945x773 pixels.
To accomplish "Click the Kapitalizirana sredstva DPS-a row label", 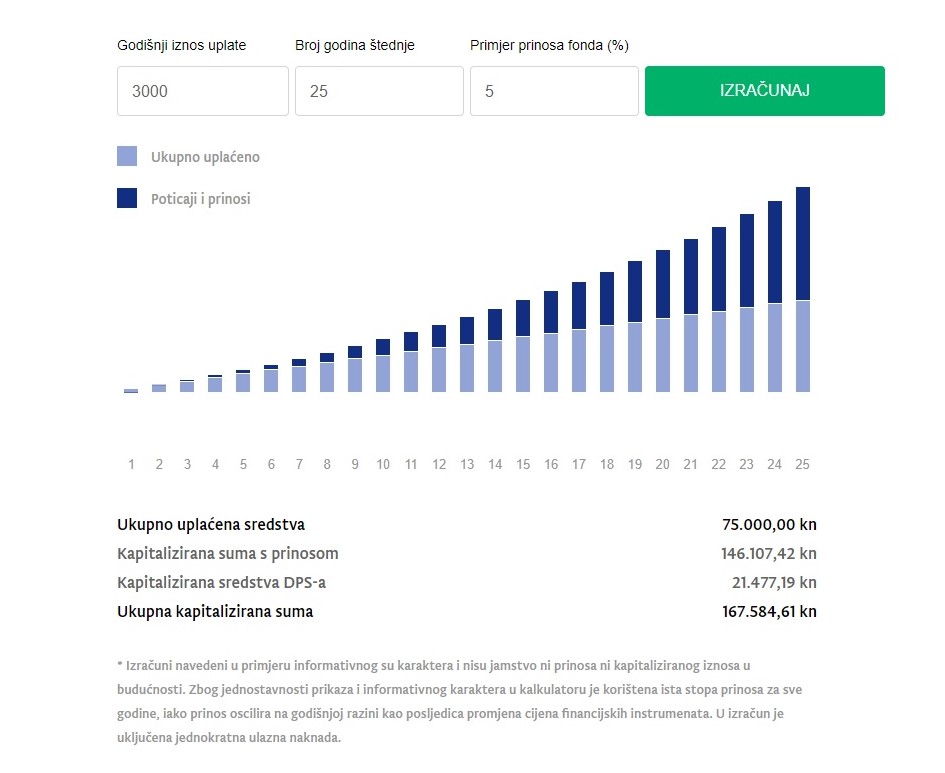I will [220, 582].
